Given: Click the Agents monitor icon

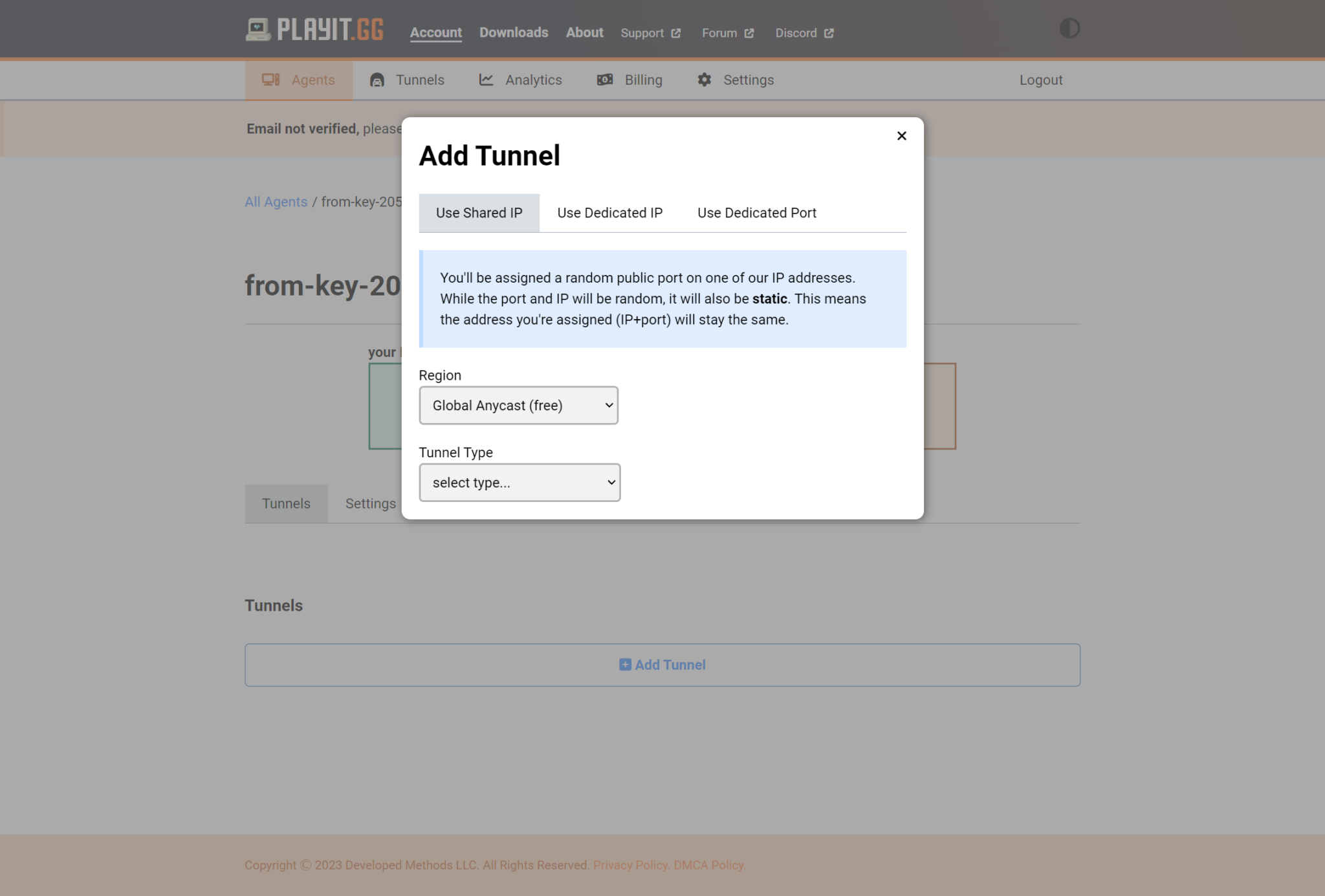Looking at the screenshot, I should 270,80.
